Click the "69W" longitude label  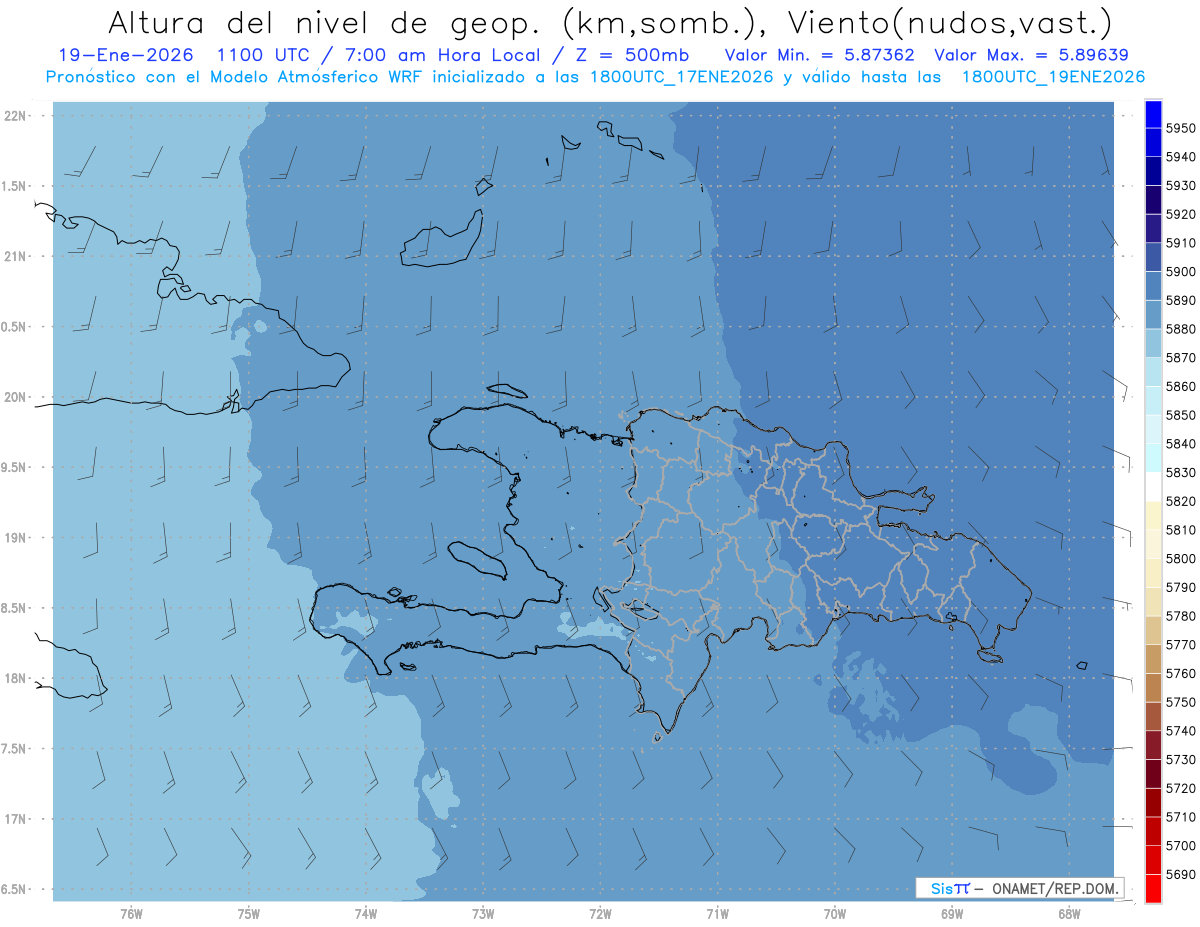coord(952,914)
